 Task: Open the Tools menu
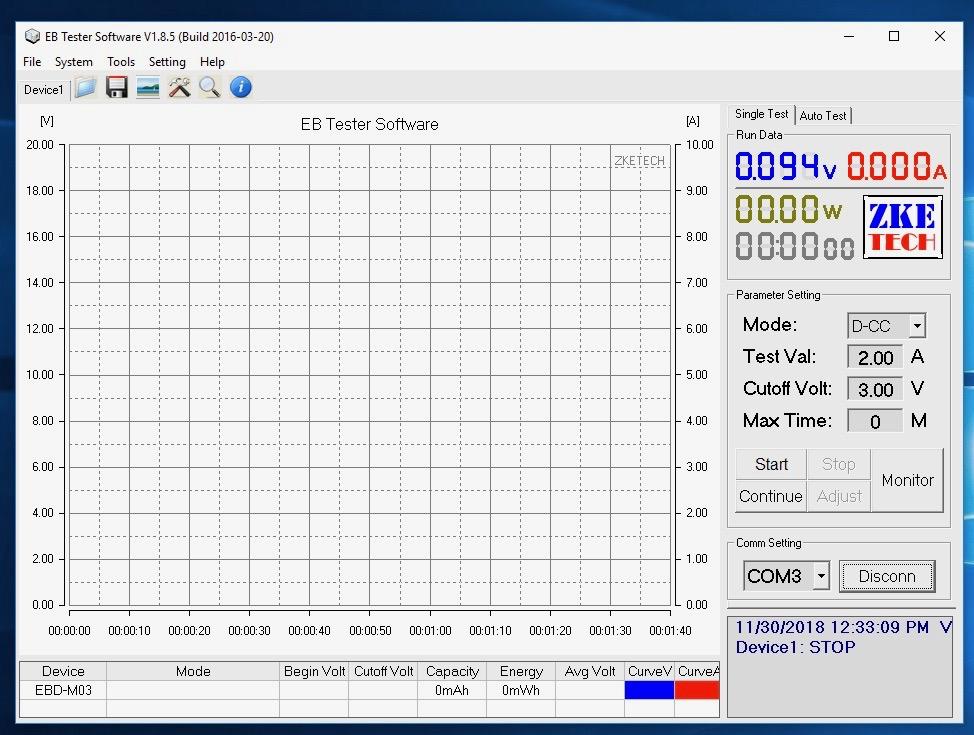(x=121, y=62)
